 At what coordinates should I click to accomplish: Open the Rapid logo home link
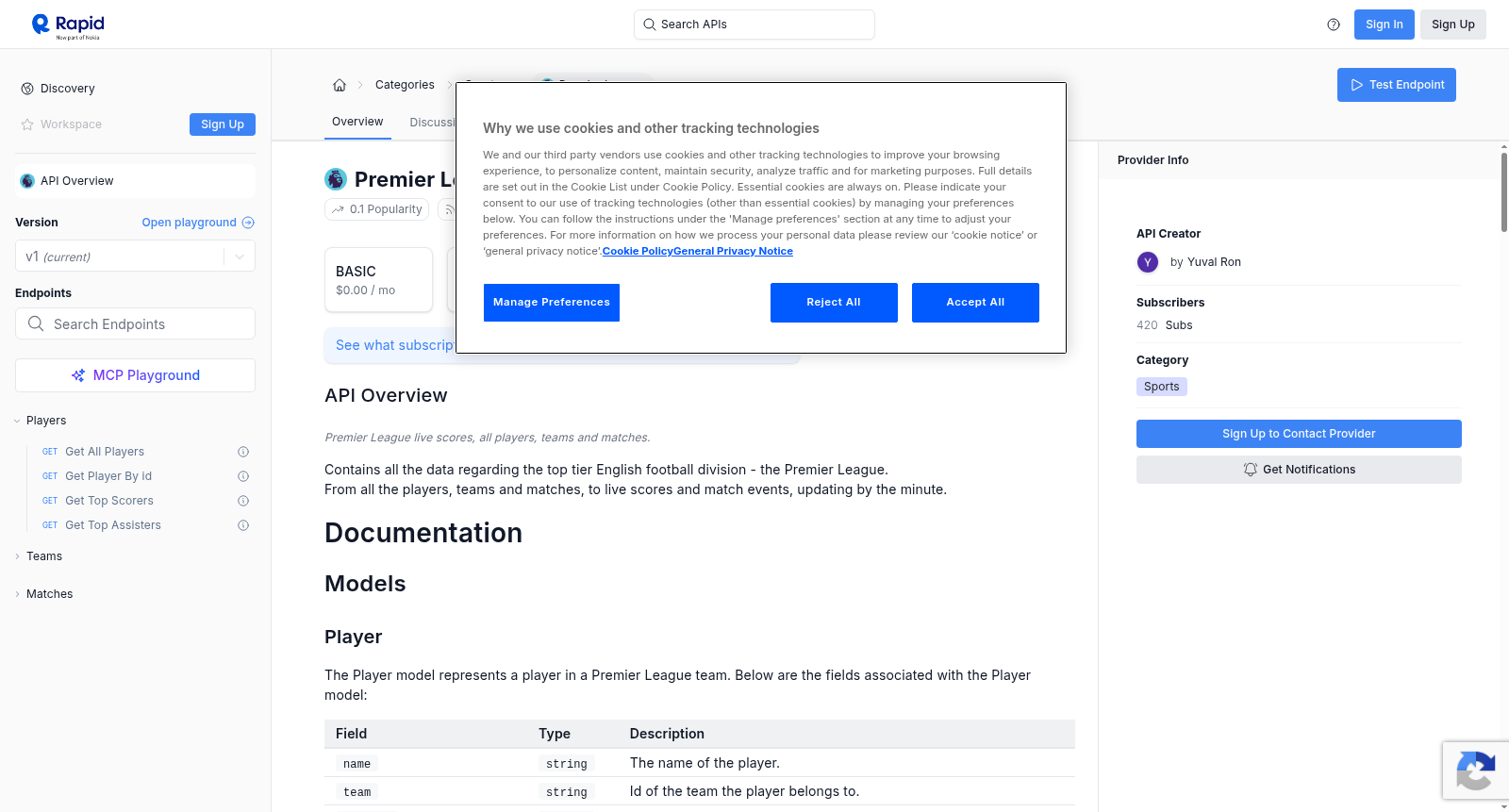pos(68,25)
